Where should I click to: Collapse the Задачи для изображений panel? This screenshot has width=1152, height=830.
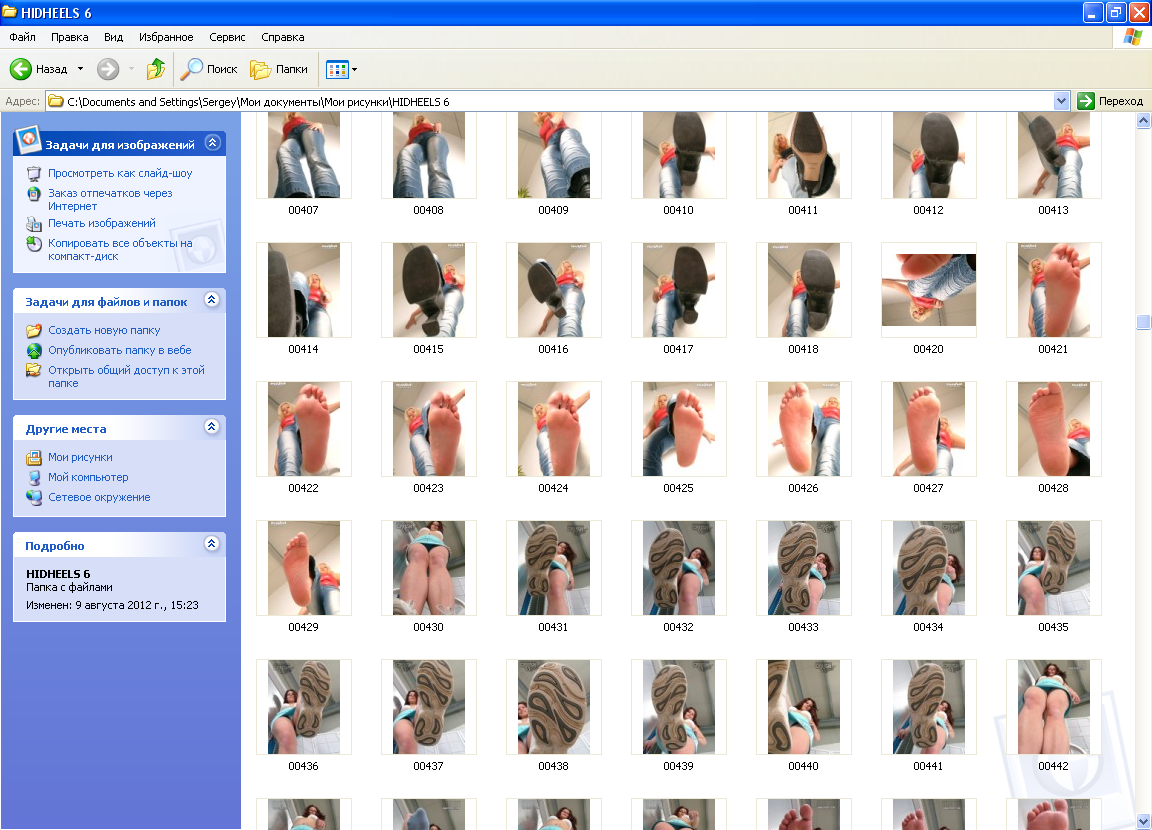pos(212,142)
